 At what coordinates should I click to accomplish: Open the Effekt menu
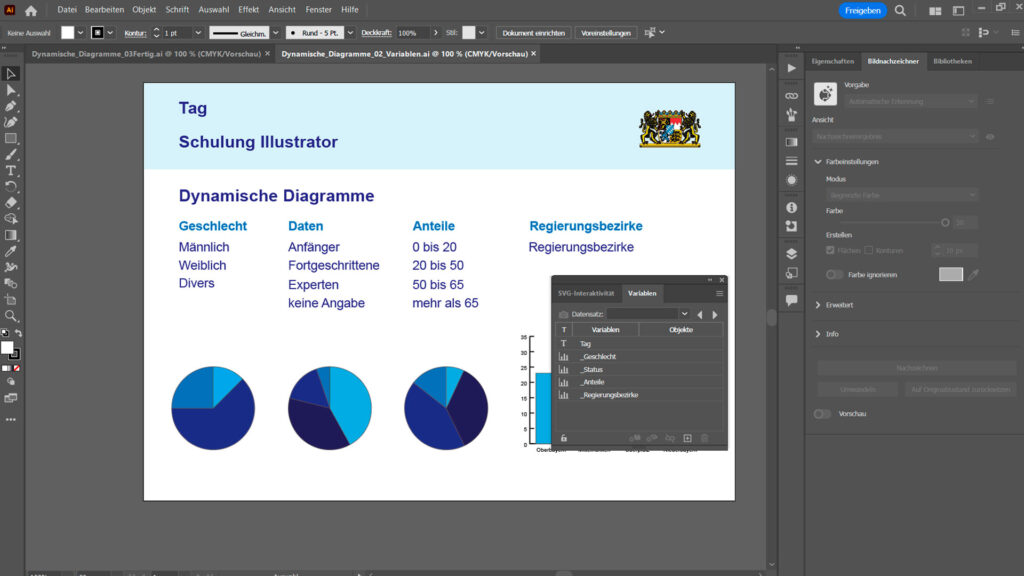click(x=248, y=10)
